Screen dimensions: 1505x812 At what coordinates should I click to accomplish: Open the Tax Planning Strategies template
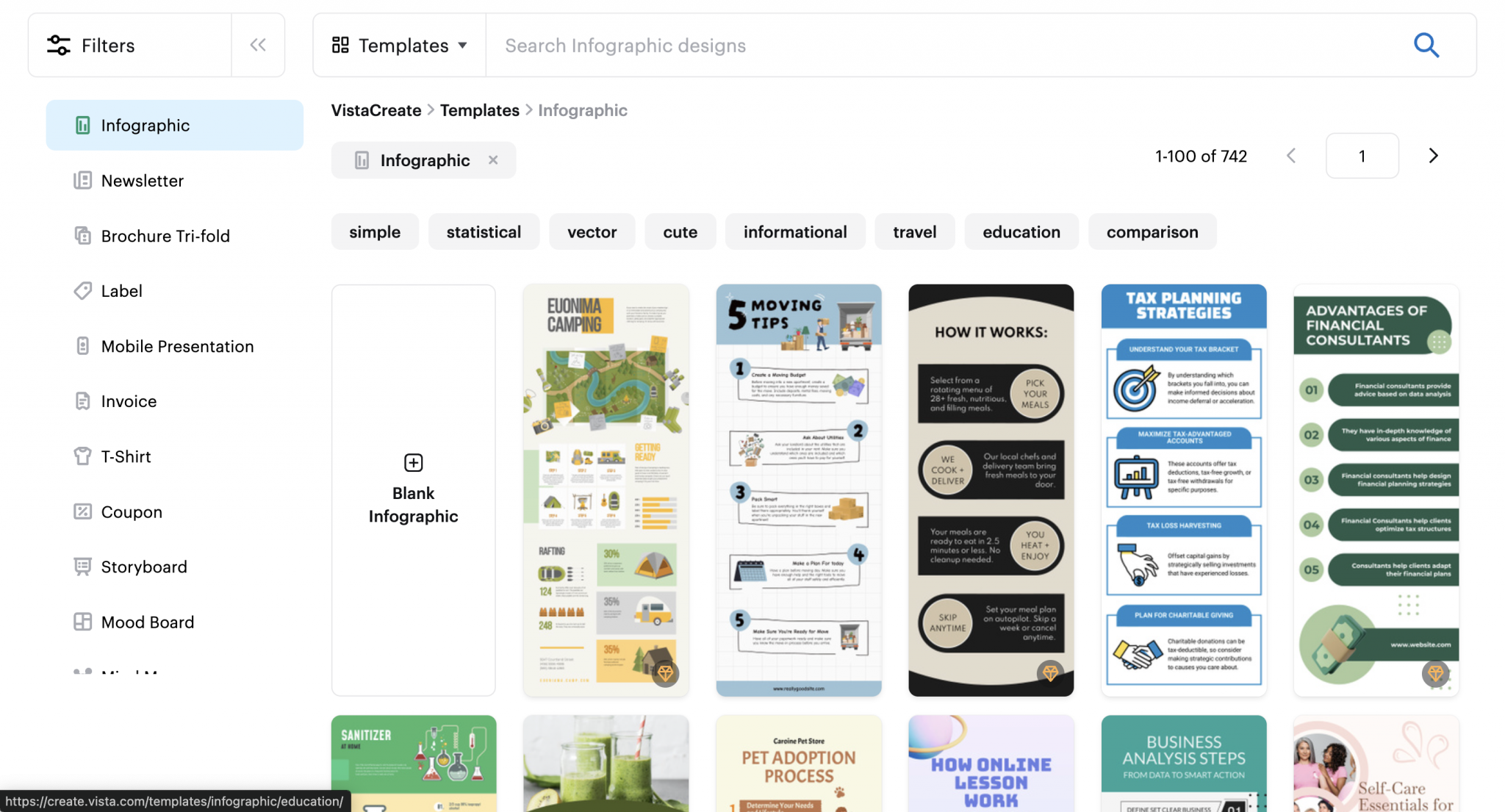click(1184, 490)
